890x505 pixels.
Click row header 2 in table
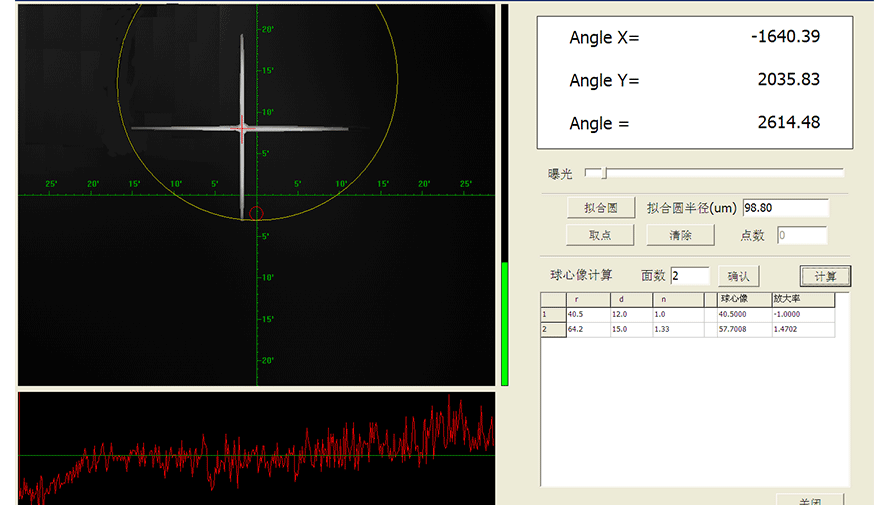coord(553,329)
